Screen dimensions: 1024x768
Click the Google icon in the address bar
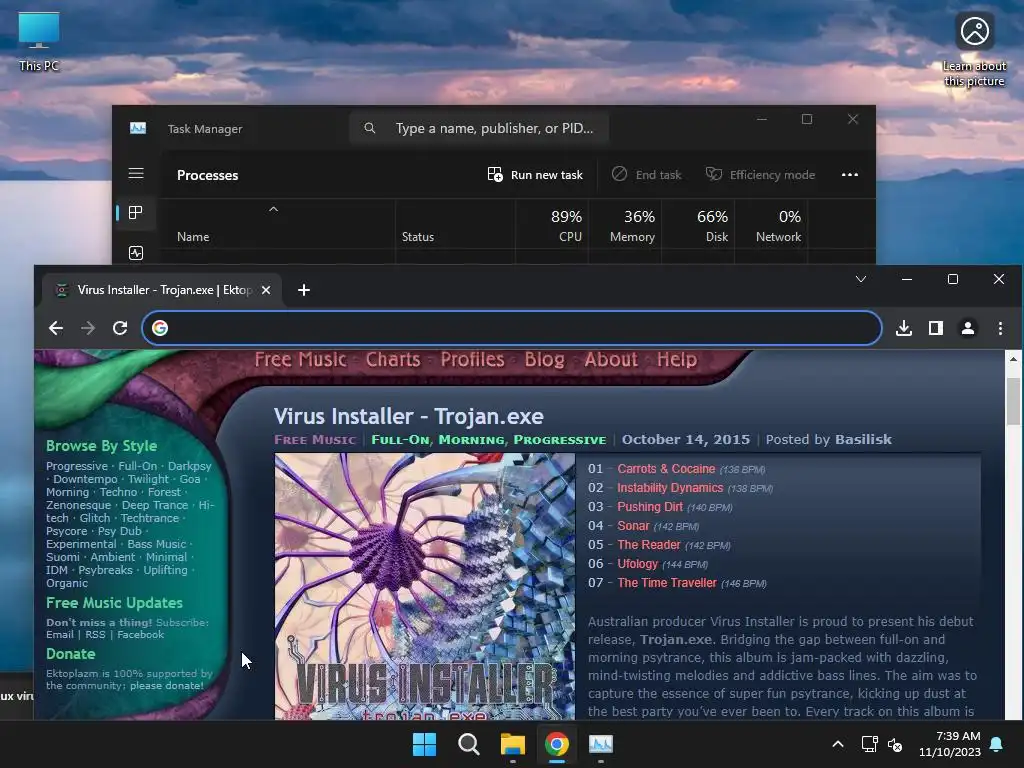pos(160,328)
